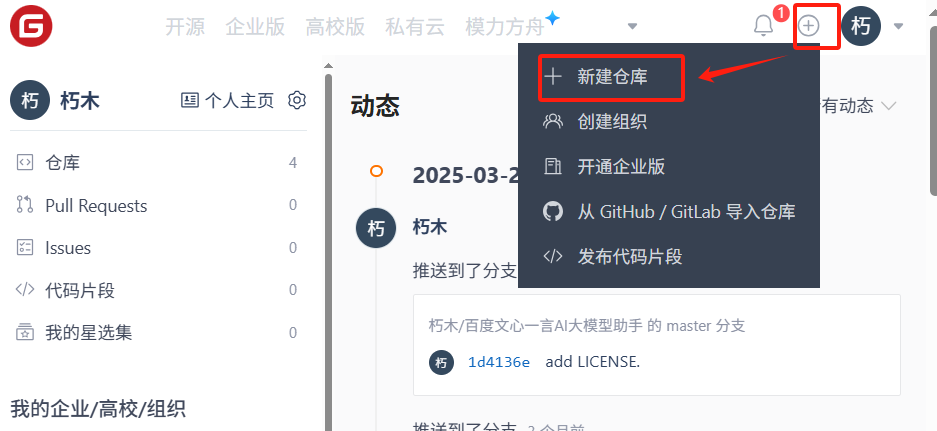Click the 个人主页 profile card icon

(x=189, y=100)
